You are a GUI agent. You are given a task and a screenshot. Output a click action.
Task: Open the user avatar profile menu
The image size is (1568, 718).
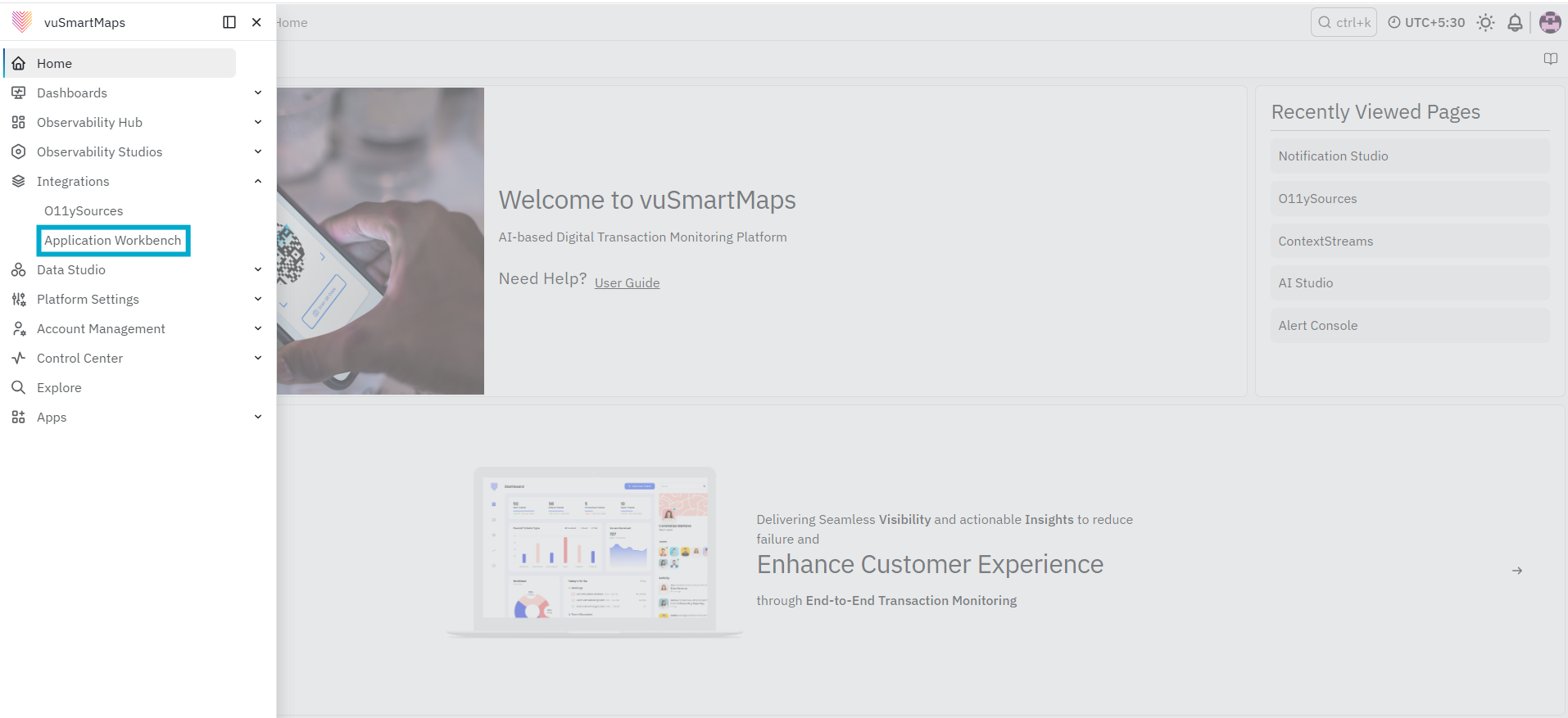pos(1550,23)
